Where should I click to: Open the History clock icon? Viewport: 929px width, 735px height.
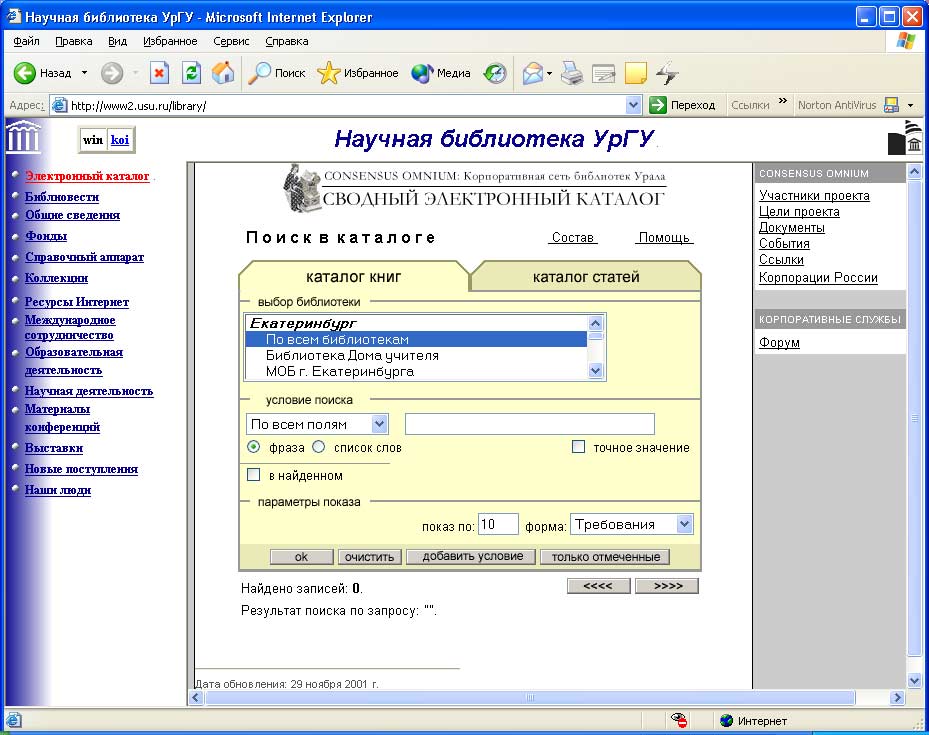(x=495, y=73)
